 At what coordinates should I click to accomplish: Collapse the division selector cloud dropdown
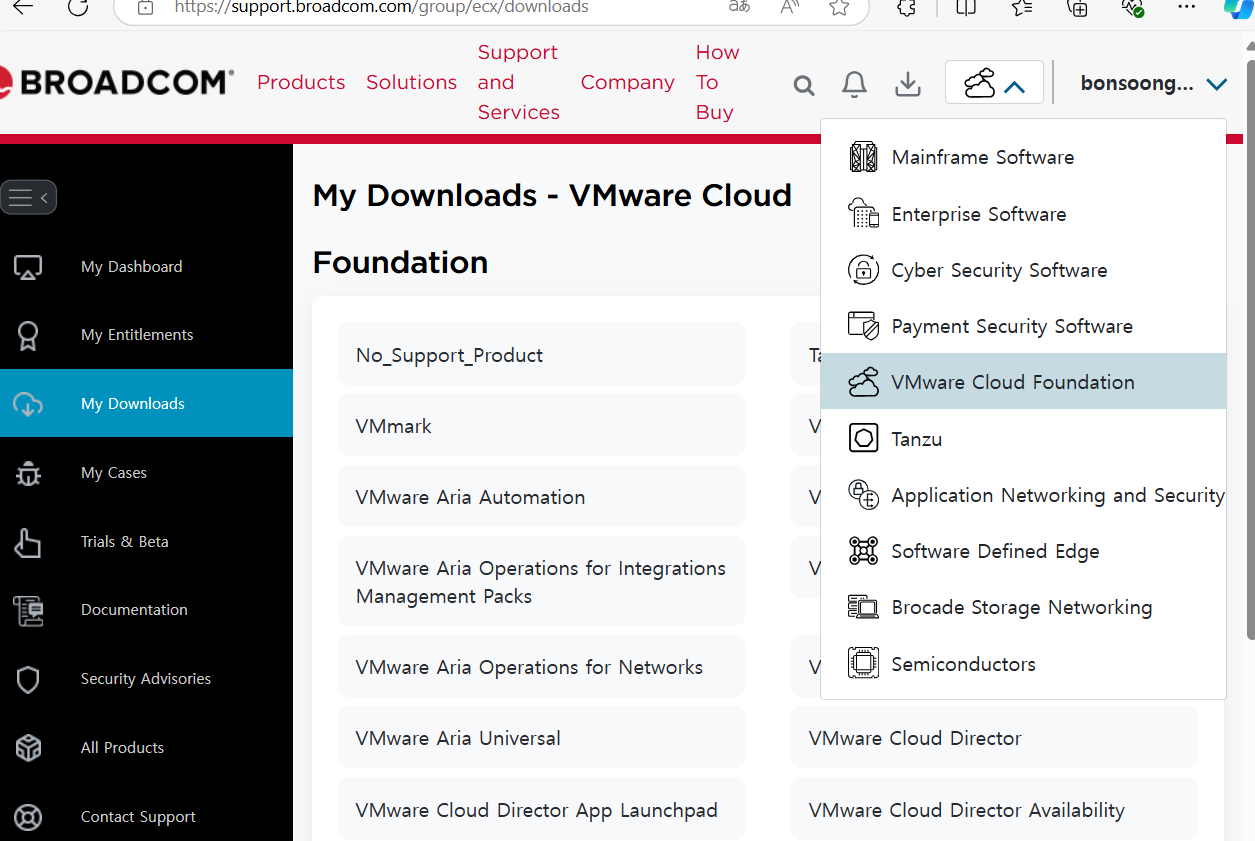click(994, 83)
